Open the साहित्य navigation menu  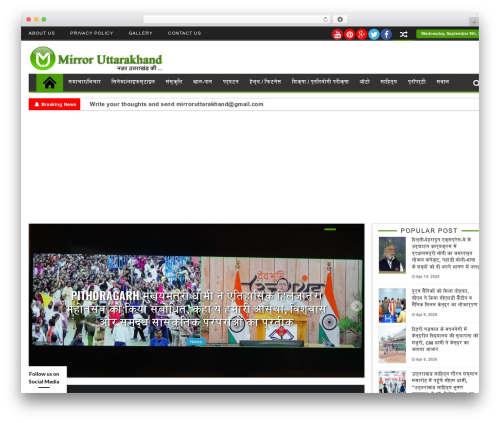(389, 82)
